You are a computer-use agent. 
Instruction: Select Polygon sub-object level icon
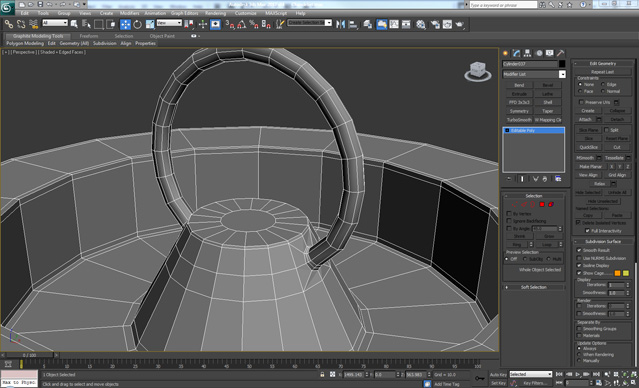[542, 204]
